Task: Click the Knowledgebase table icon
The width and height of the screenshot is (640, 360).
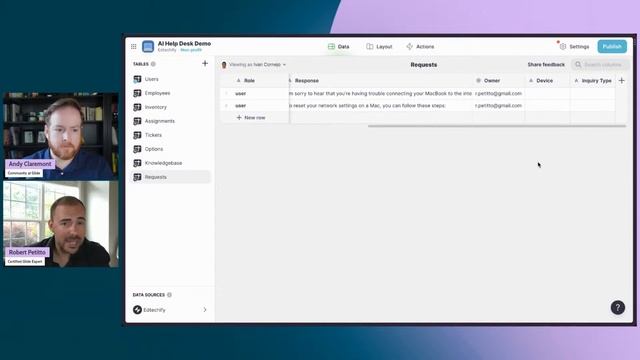Action: tap(137, 163)
